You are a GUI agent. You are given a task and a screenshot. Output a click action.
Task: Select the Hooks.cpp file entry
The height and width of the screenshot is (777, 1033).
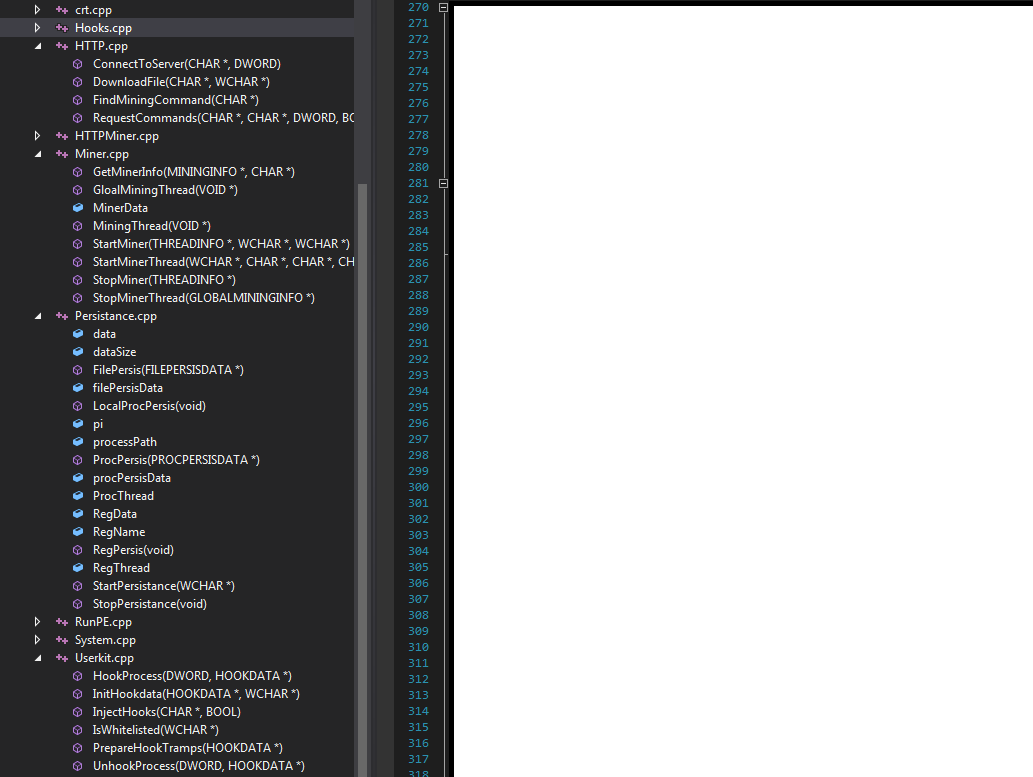pos(103,28)
